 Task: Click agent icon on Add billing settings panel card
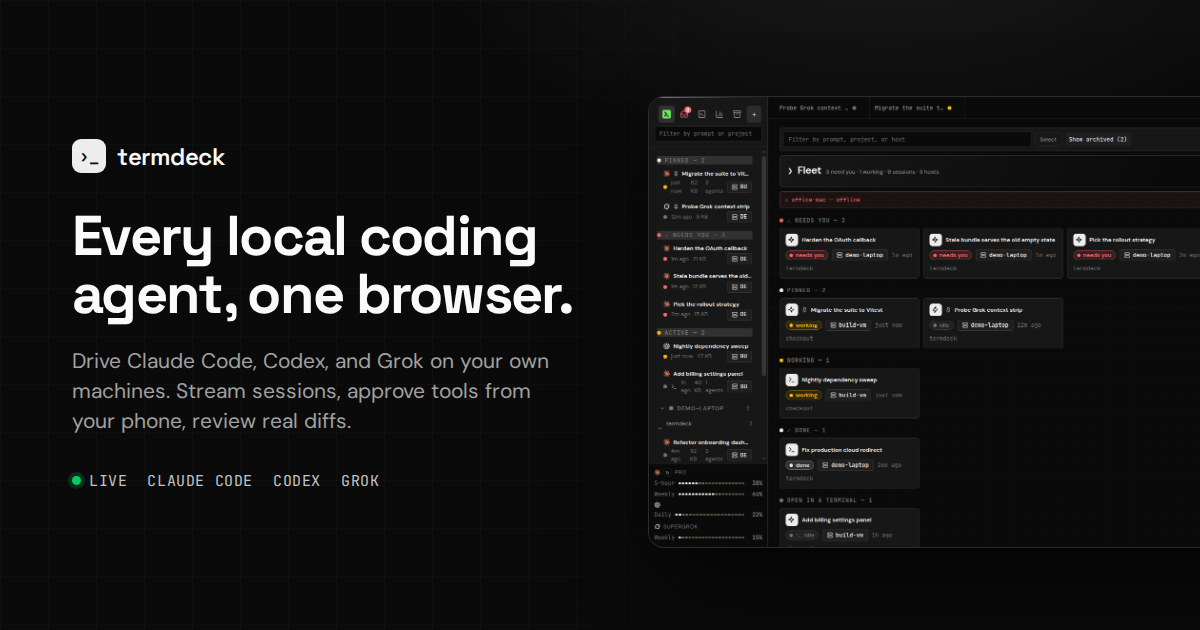[x=791, y=520]
